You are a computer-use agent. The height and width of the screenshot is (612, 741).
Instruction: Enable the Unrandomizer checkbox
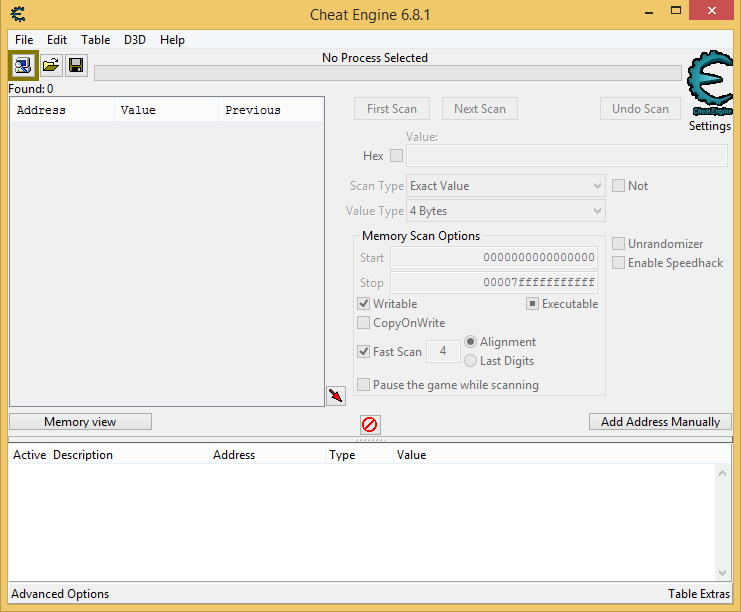pos(618,244)
